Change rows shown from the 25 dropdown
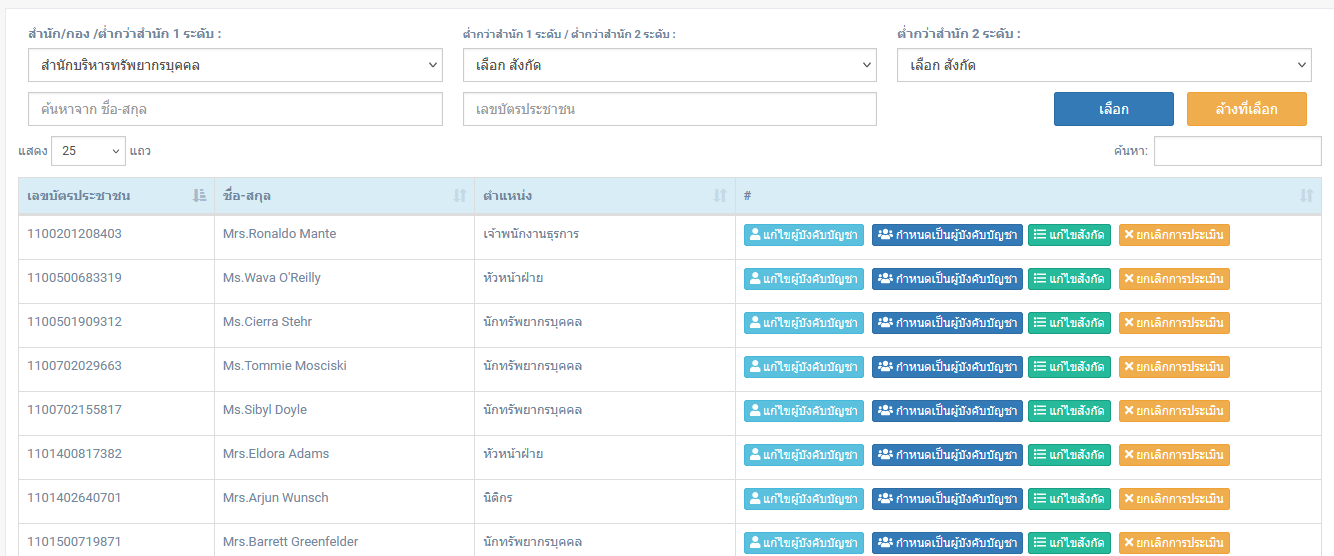This screenshot has height=556, width=1334. [x=88, y=151]
